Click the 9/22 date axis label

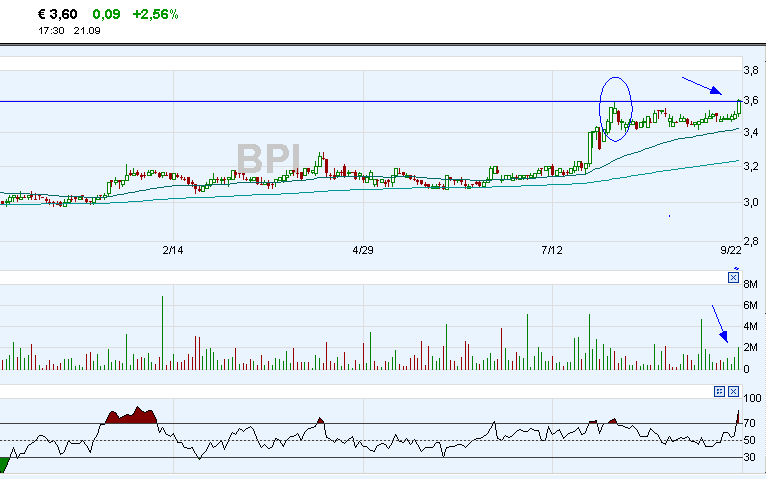[x=731, y=251]
